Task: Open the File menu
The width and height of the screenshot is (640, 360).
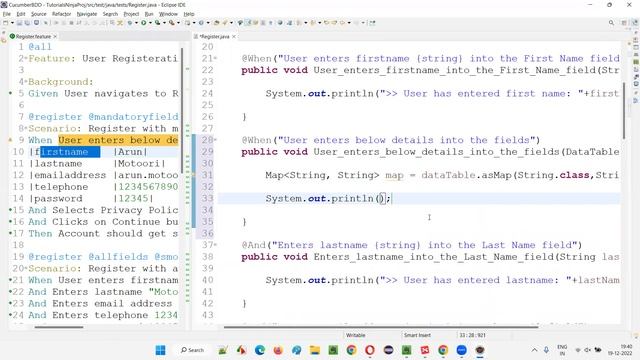Action: tap(7, 14)
